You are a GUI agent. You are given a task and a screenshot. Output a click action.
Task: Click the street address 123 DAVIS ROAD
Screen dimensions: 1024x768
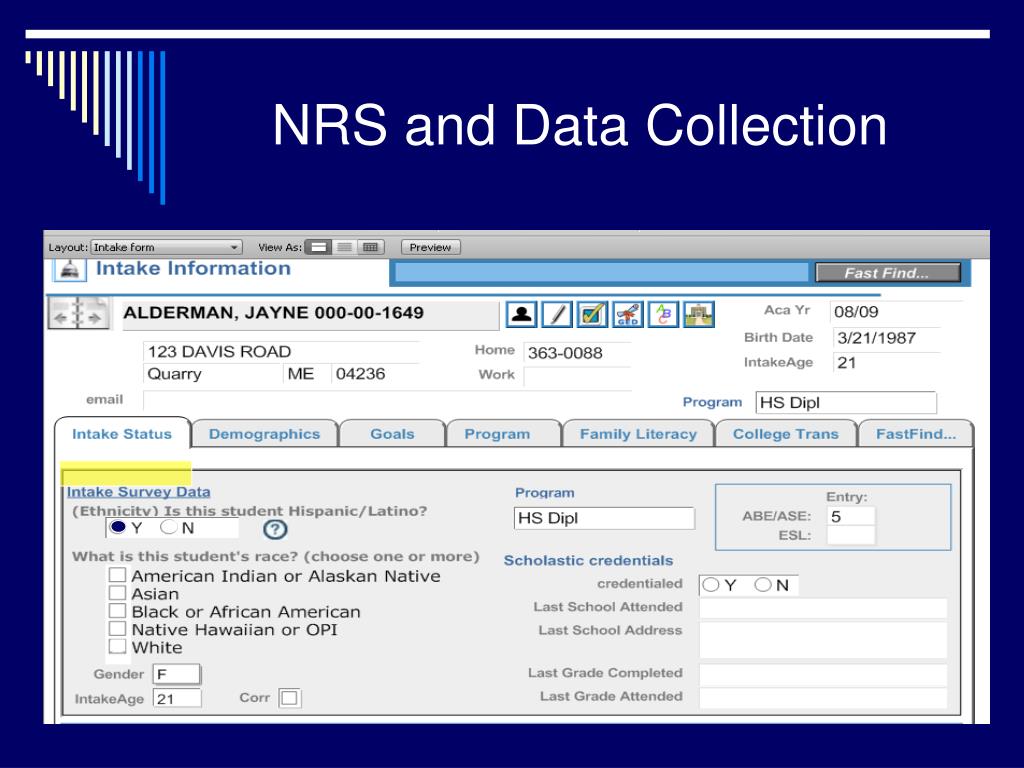(281, 352)
